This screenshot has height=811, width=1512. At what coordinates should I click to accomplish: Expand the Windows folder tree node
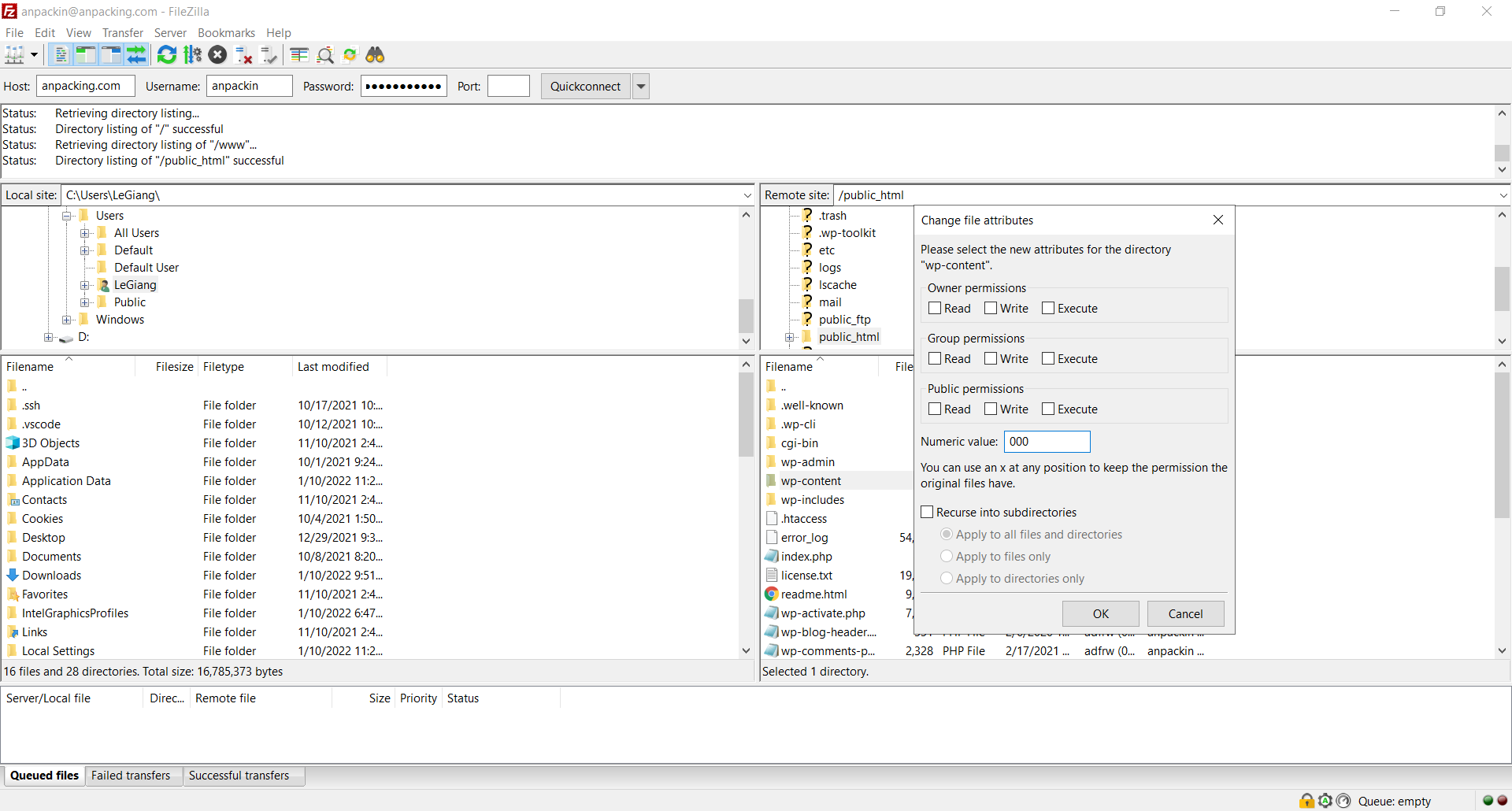(67, 320)
